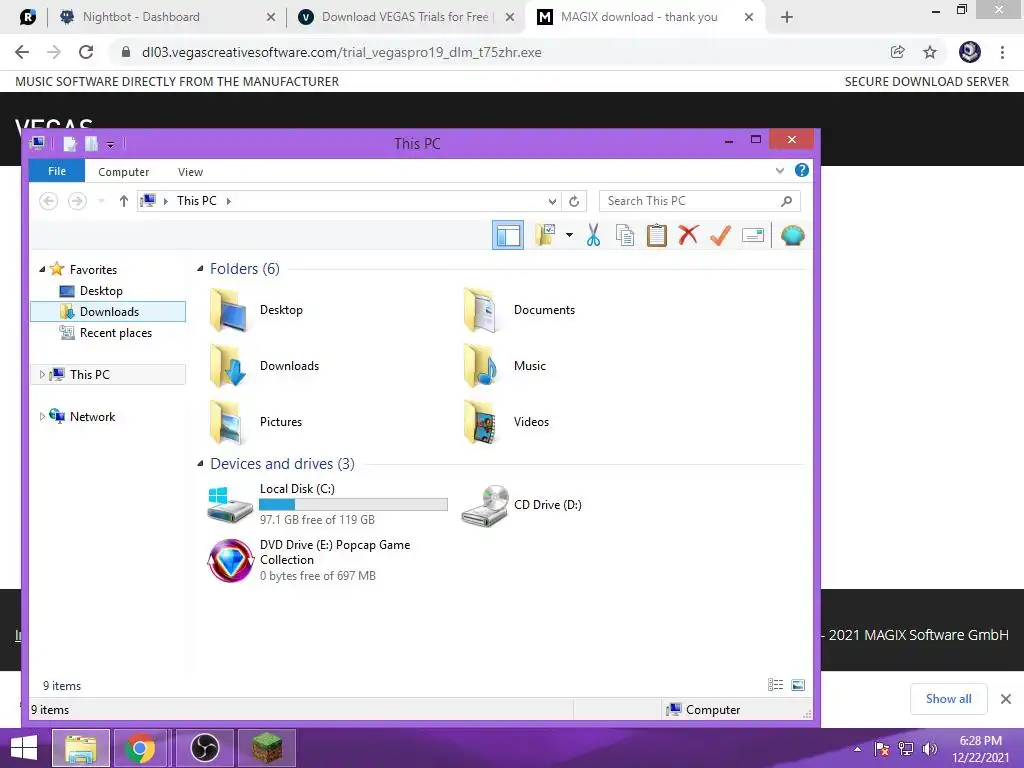Open OBS Studio from taskbar
This screenshot has width=1024, height=768.
click(x=205, y=748)
